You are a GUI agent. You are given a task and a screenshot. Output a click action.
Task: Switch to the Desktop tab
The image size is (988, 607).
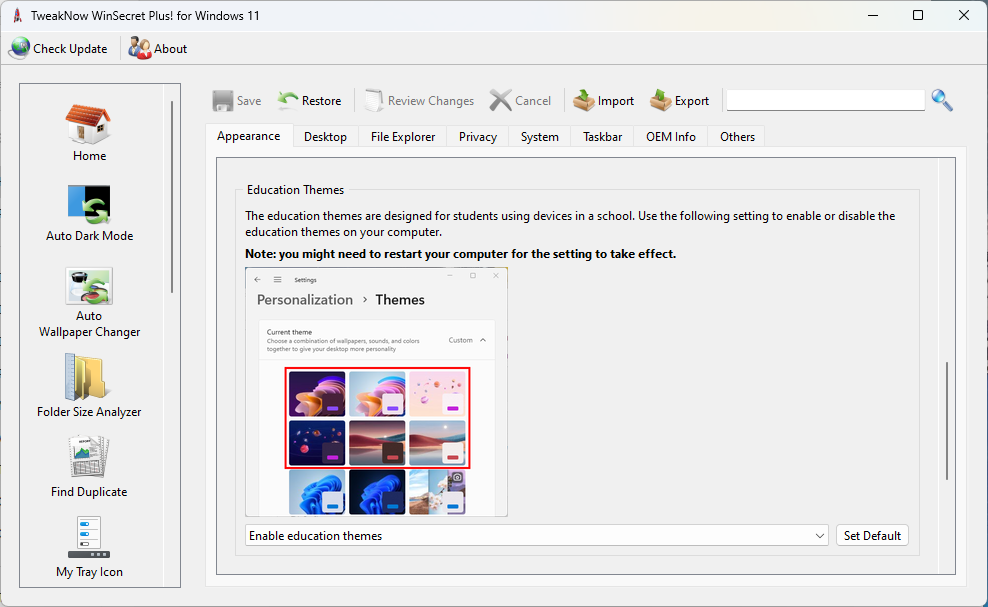(x=325, y=137)
